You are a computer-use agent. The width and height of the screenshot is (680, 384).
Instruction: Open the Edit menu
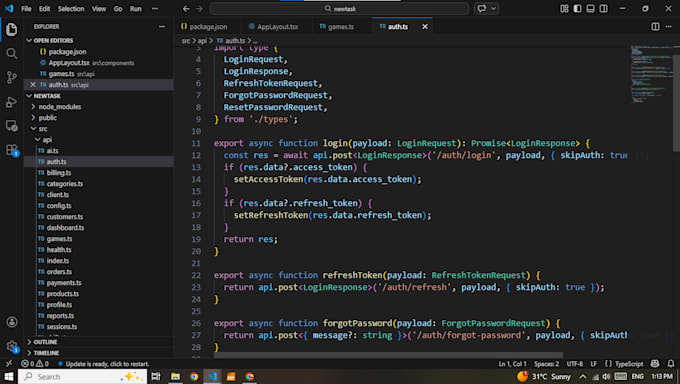(44, 9)
